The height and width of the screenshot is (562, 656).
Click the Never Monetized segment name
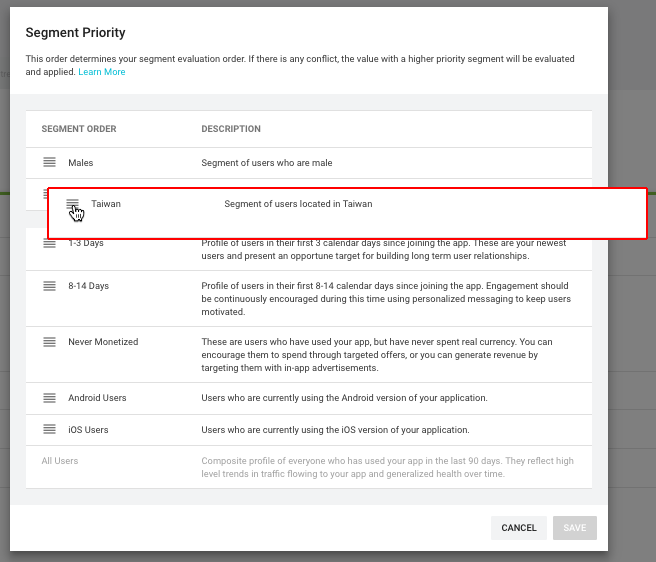(103, 342)
